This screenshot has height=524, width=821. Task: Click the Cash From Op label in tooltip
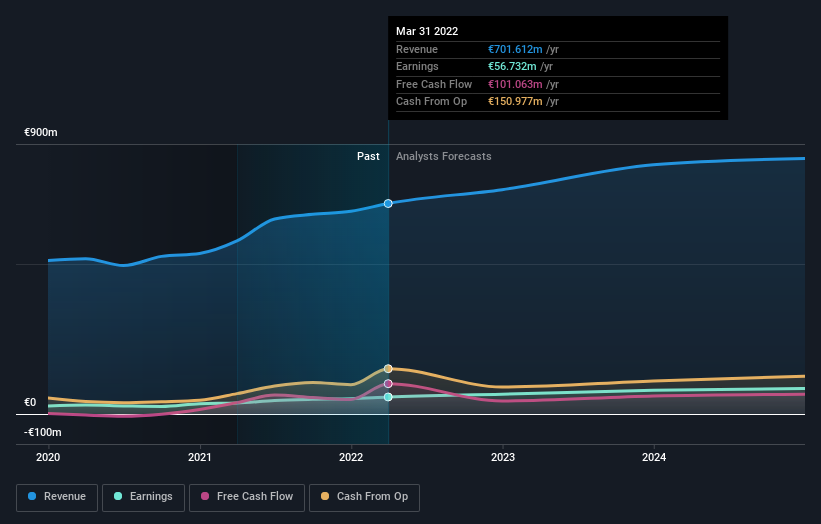(x=431, y=102)
